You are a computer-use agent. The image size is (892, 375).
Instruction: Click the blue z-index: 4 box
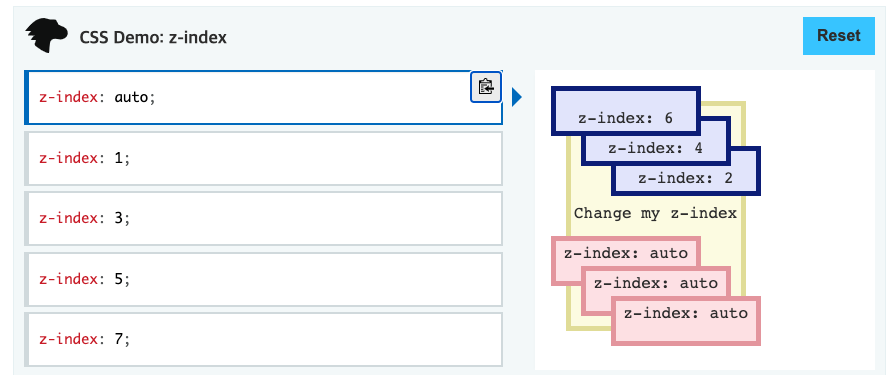click(x=656, y=148)
